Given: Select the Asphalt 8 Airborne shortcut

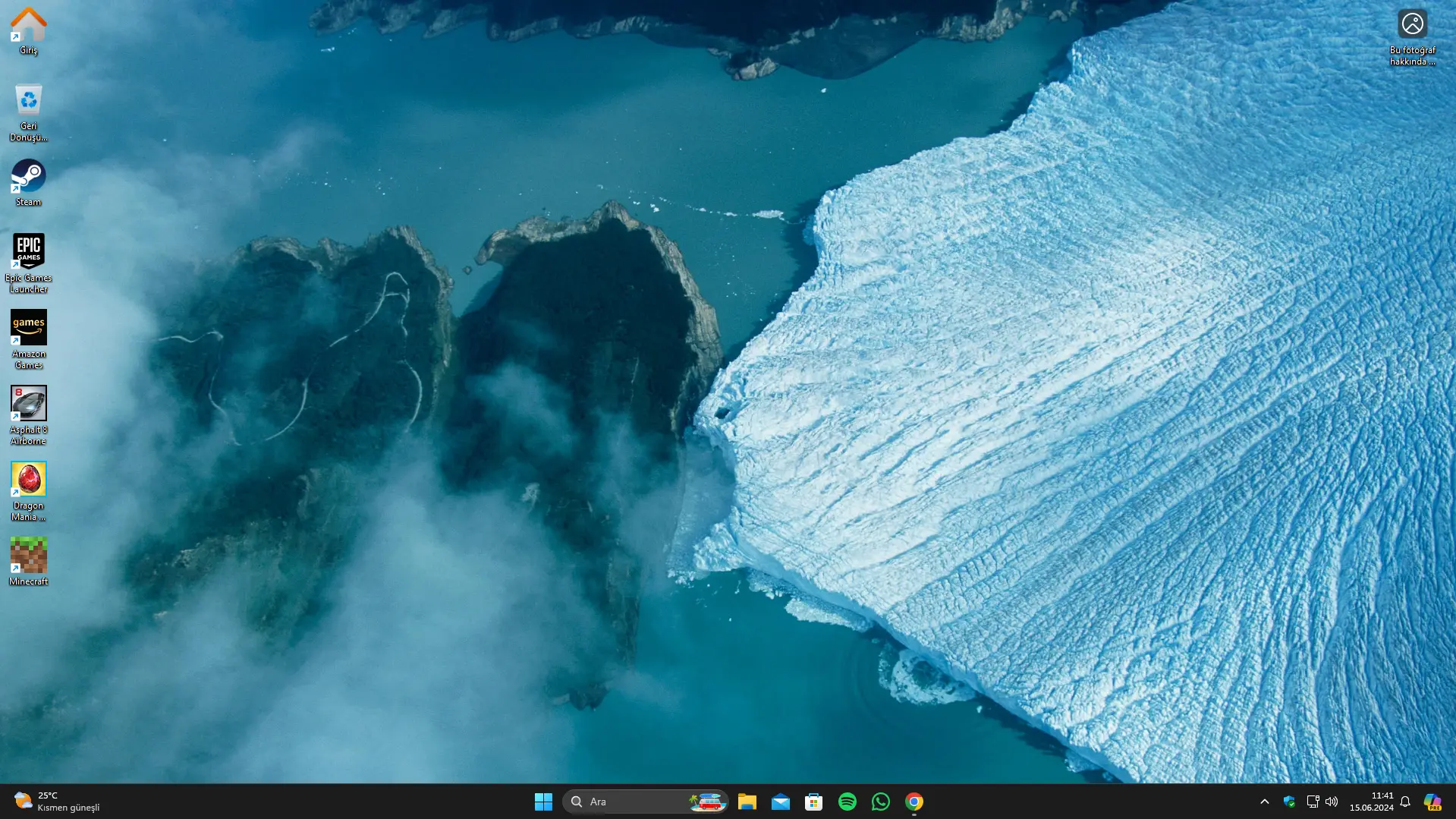Looking at the screenshot, I should pyautogui.click(x=28, y=414).
